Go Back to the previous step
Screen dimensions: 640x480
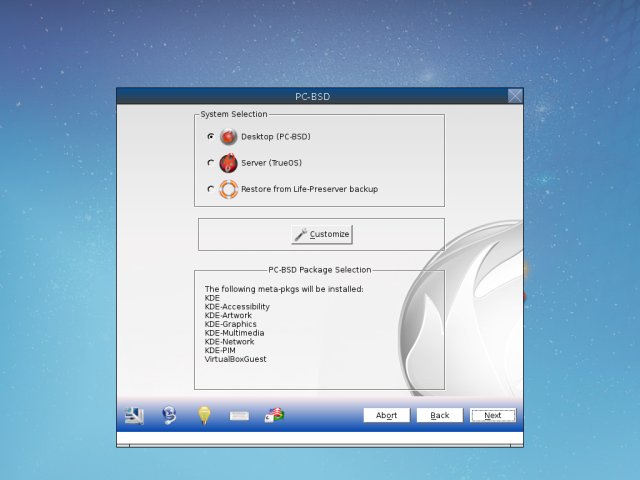pos(440,415)
